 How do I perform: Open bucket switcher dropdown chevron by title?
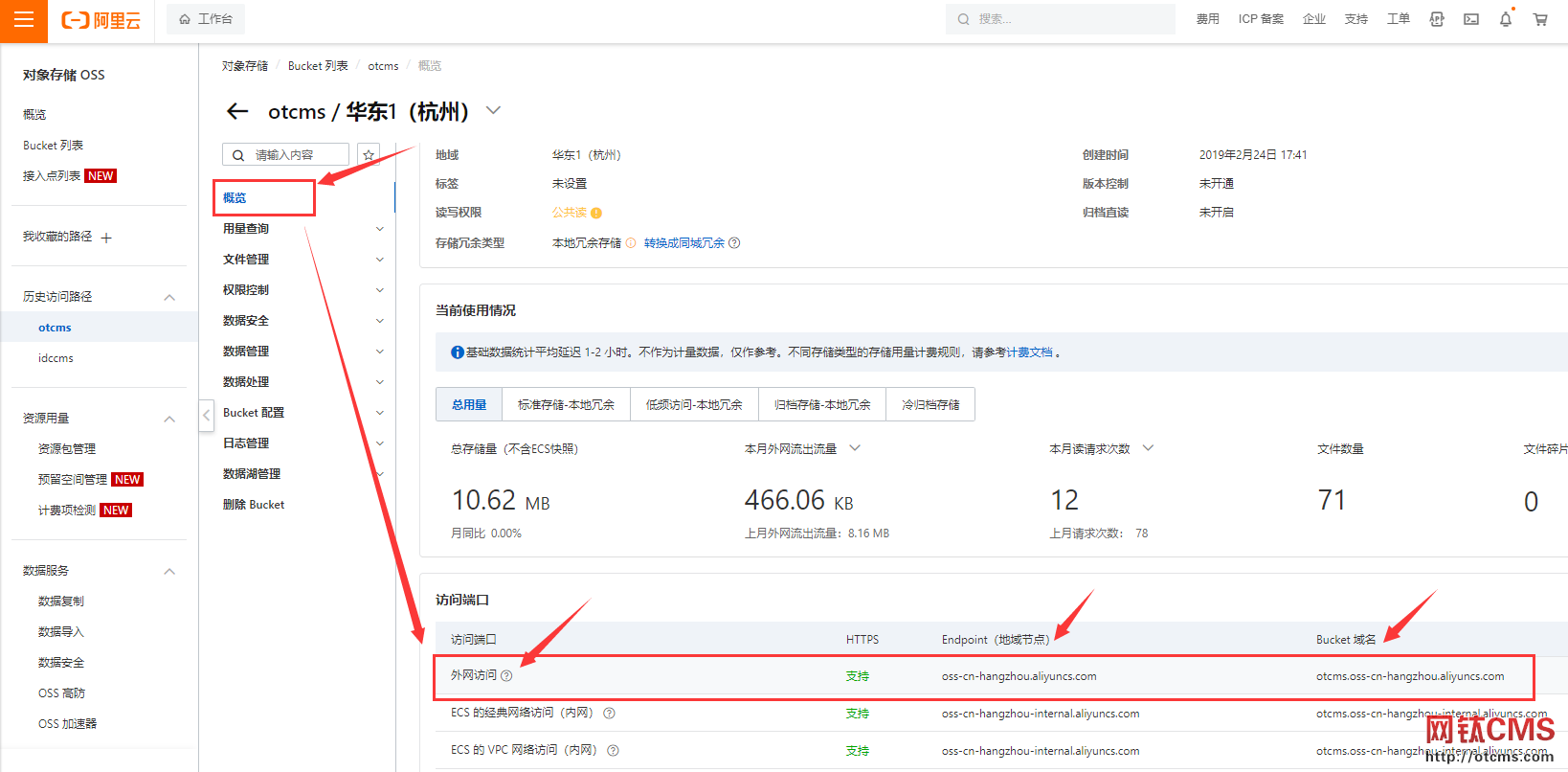coord(493,111)
